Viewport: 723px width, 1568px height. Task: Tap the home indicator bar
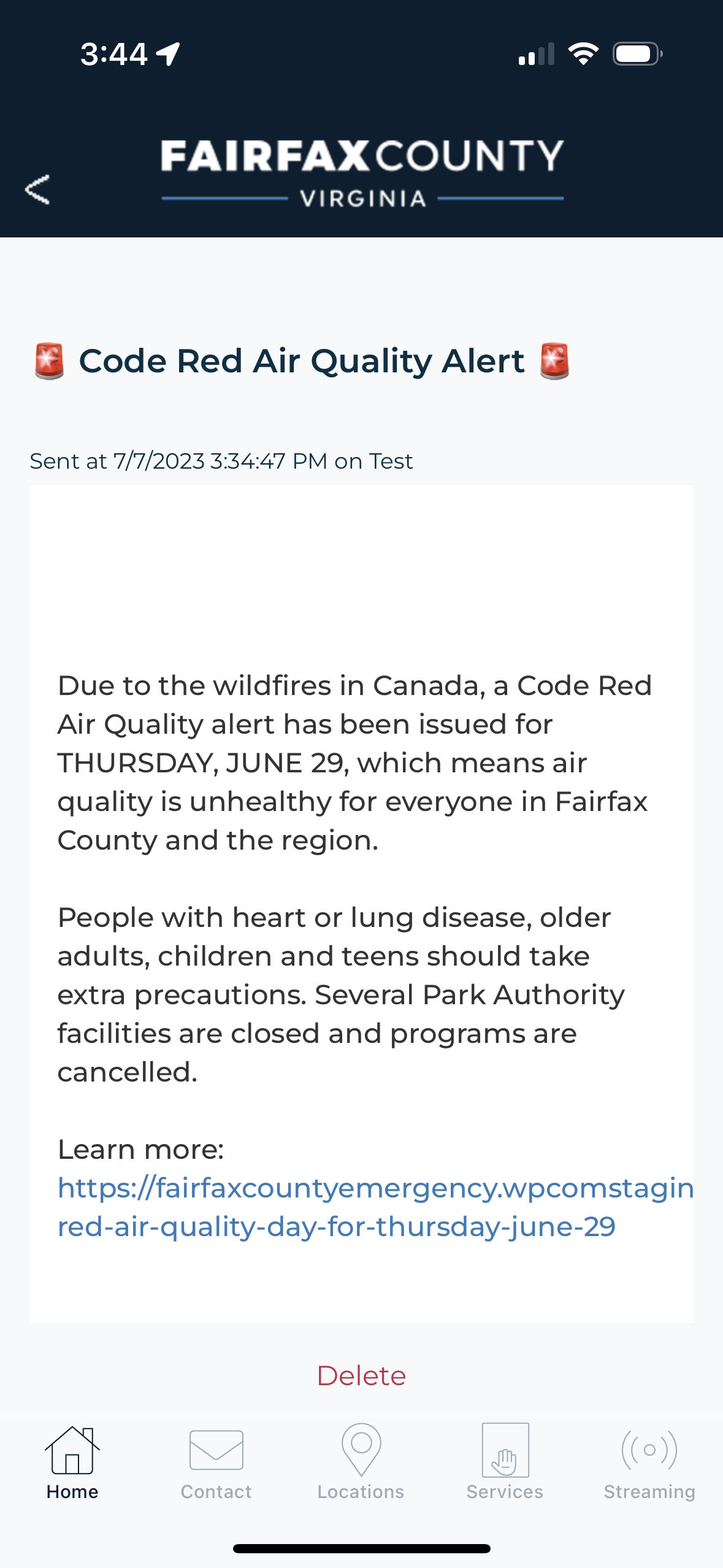tap(361, 1548)
